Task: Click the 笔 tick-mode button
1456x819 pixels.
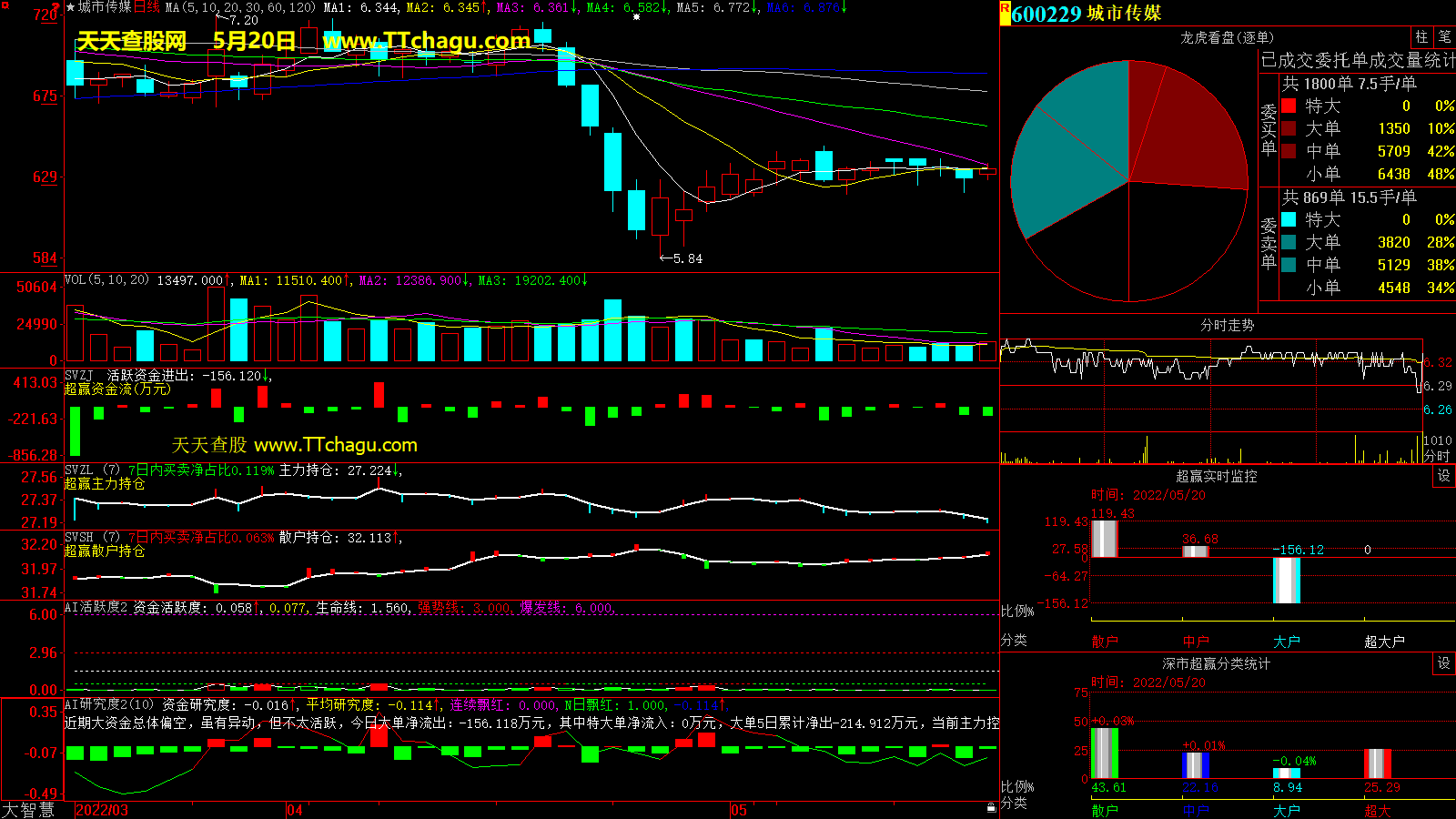Action: click(x=1444, y=37)
